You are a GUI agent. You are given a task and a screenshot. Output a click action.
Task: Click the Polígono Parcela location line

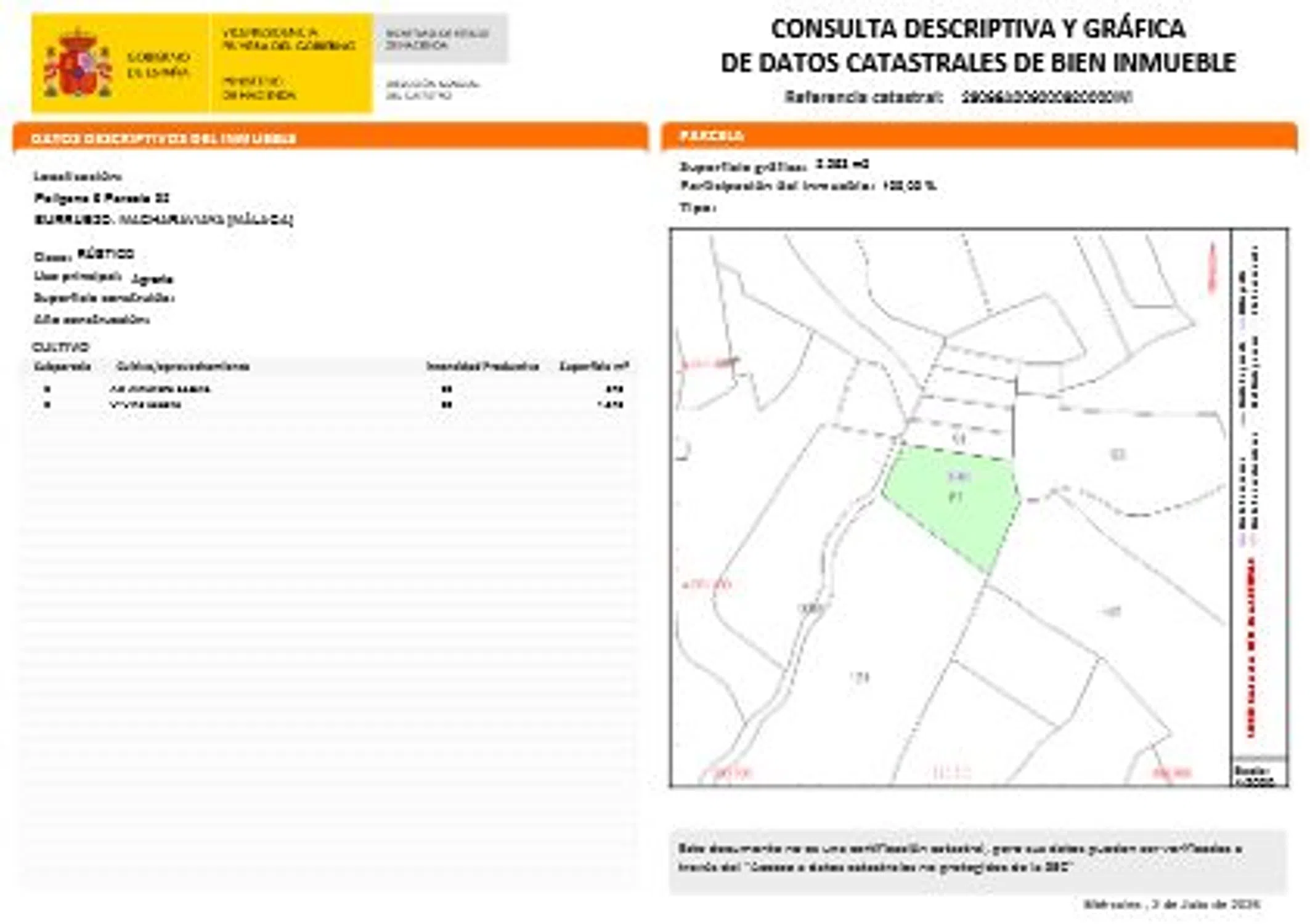[x=102, y=198]
